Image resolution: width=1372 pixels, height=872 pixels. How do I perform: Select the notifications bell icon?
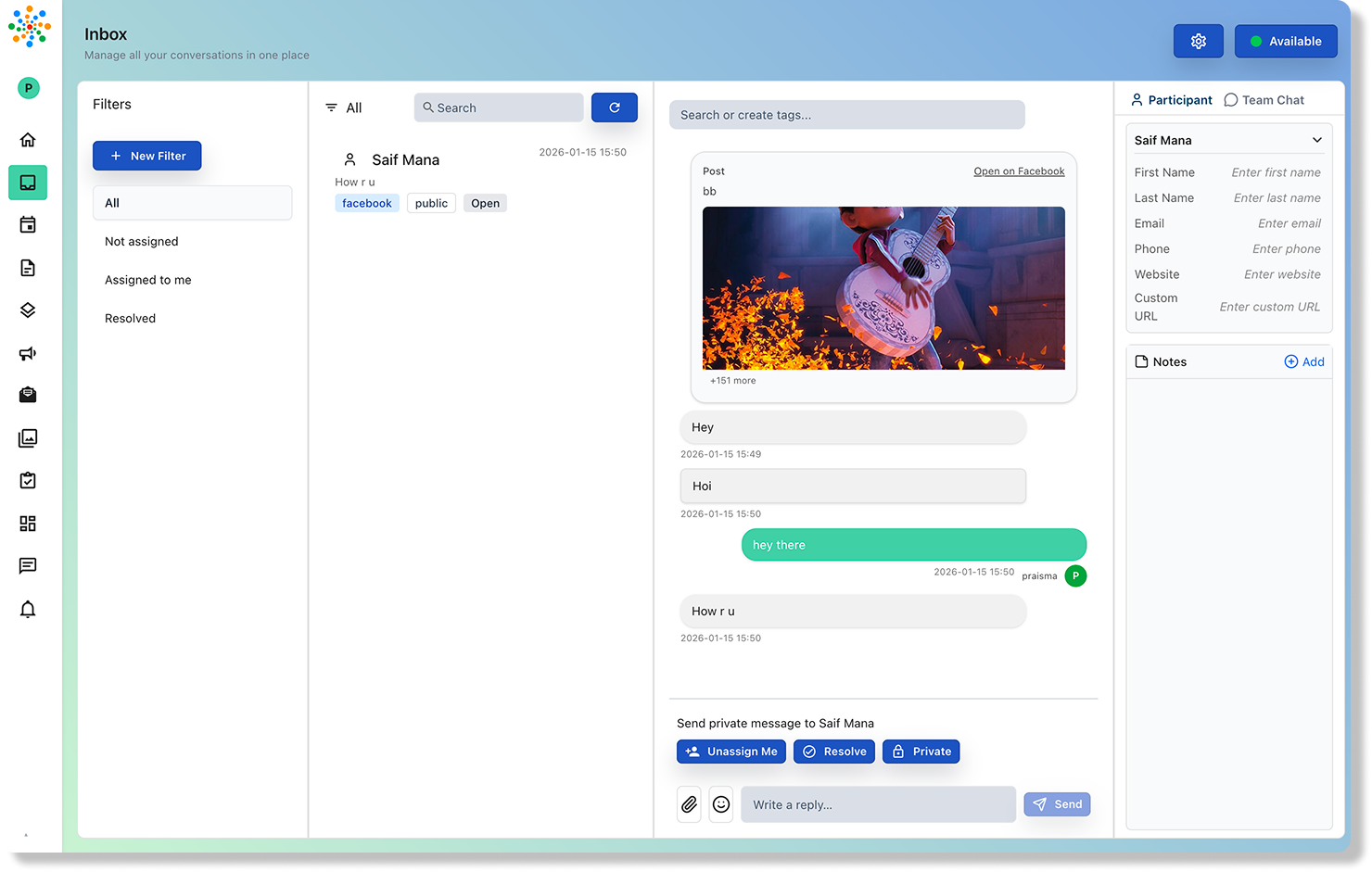point(28,609)
